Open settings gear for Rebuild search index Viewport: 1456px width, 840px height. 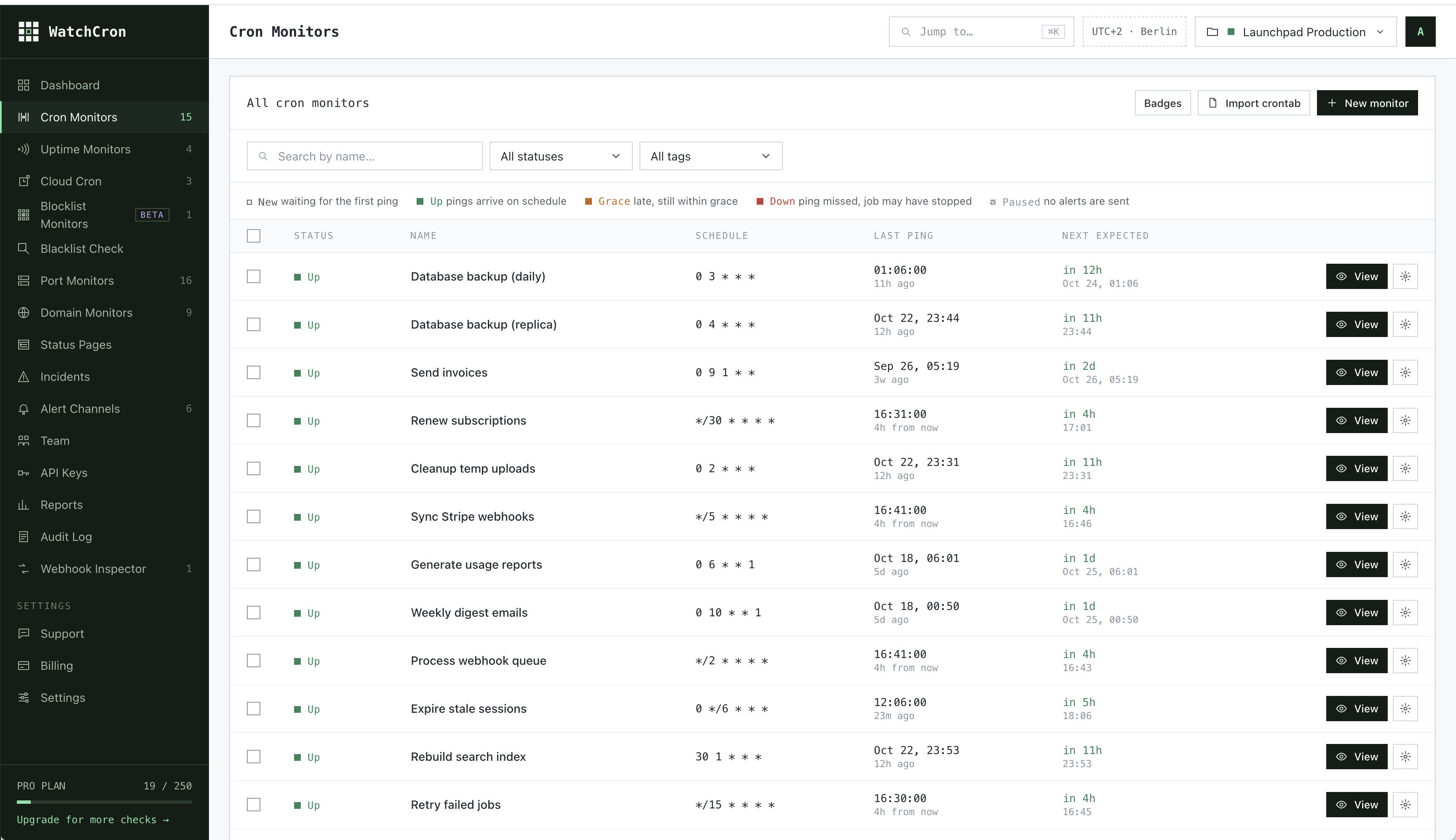coord(1405,756)
